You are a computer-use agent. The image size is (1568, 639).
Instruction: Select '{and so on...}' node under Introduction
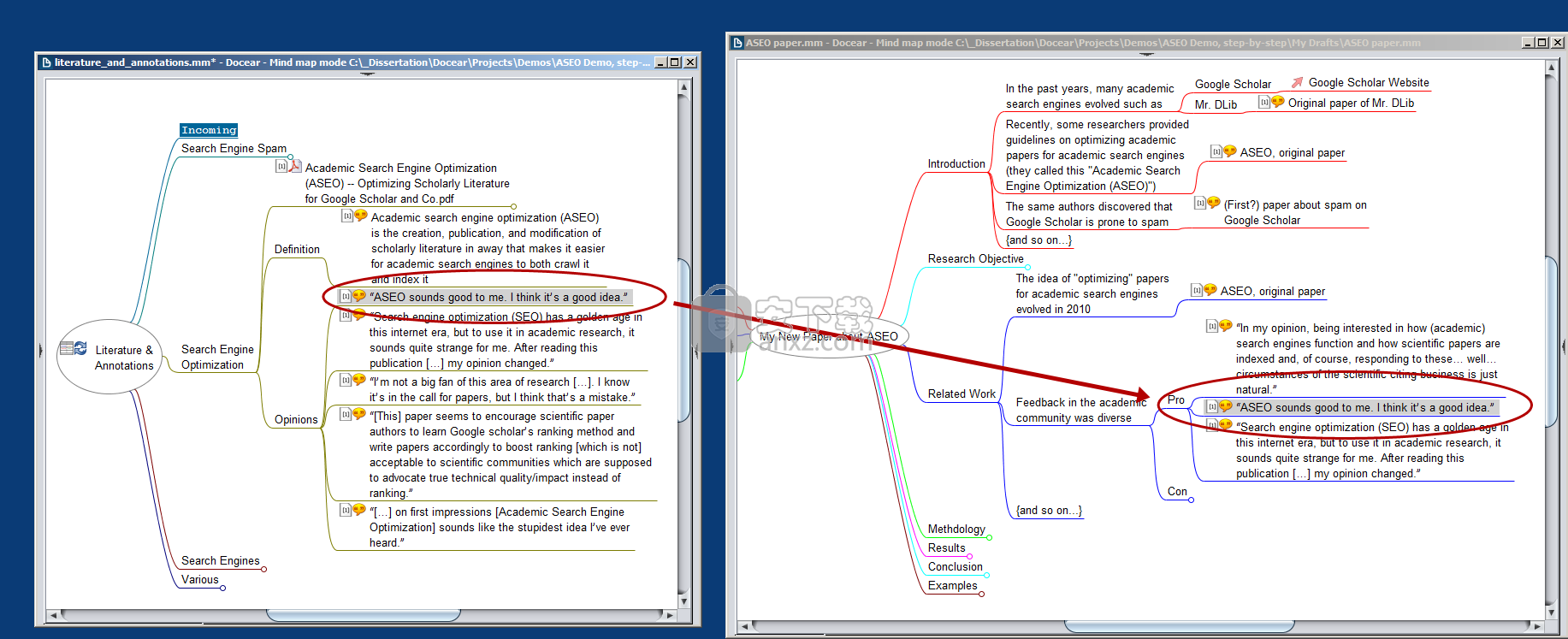pos(1038,240)
